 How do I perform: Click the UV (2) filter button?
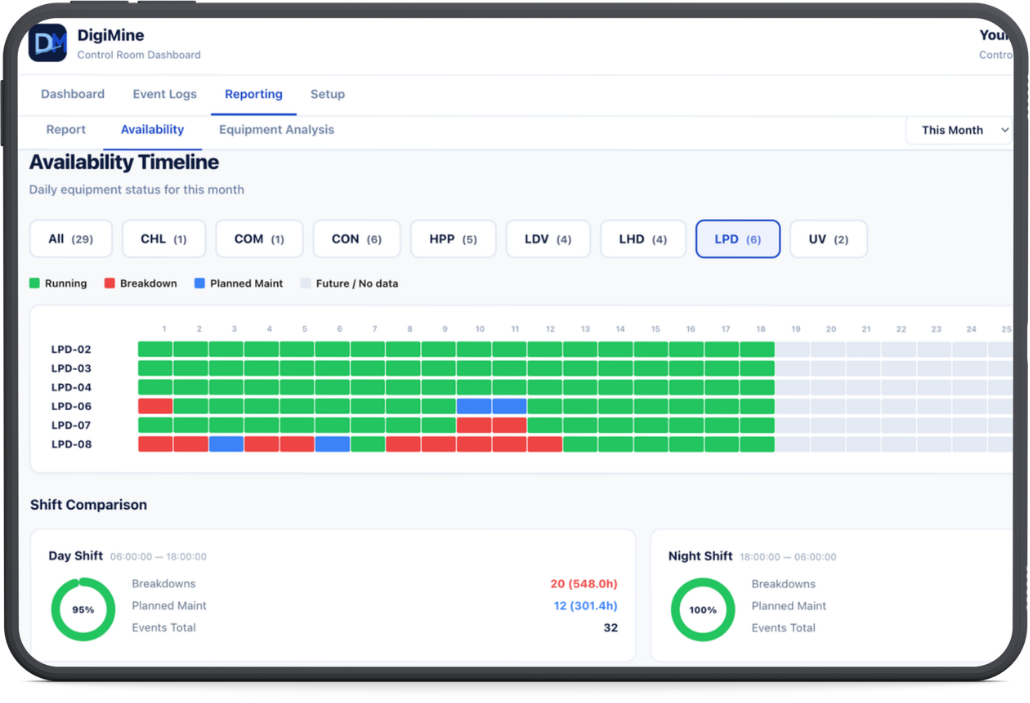coord(828,239)
